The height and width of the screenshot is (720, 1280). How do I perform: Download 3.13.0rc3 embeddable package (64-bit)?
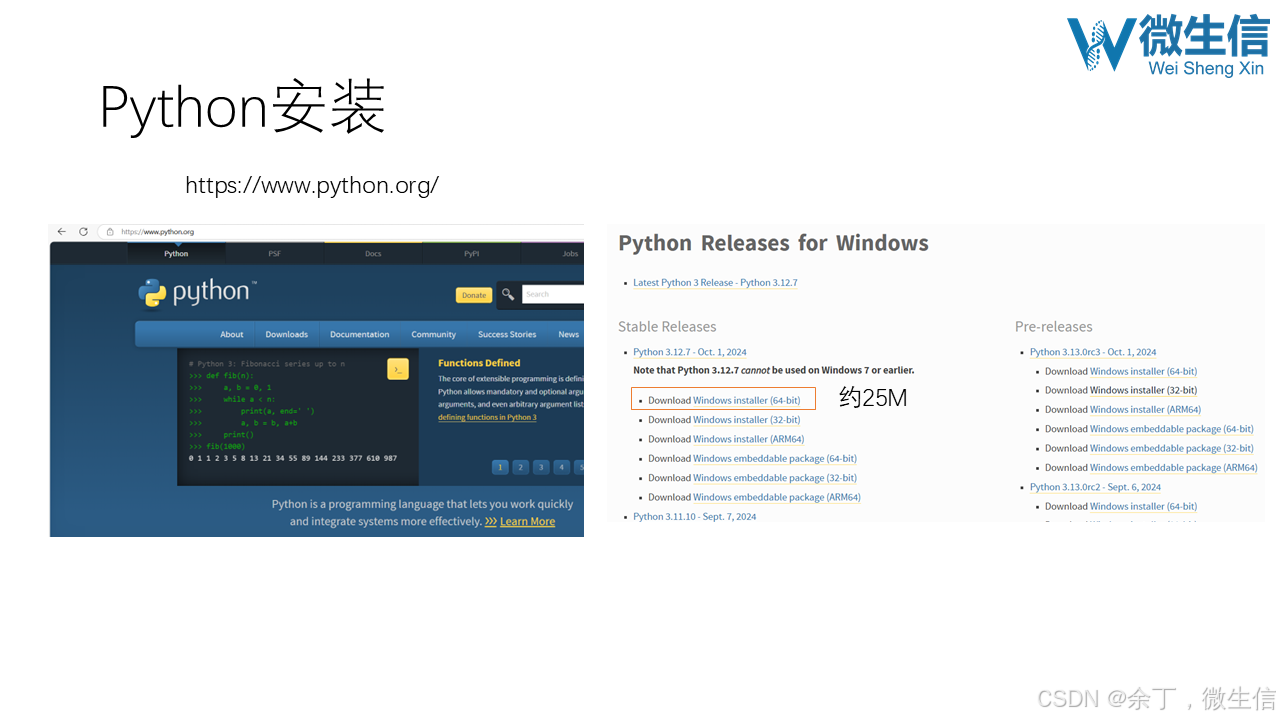(1172, 429)
